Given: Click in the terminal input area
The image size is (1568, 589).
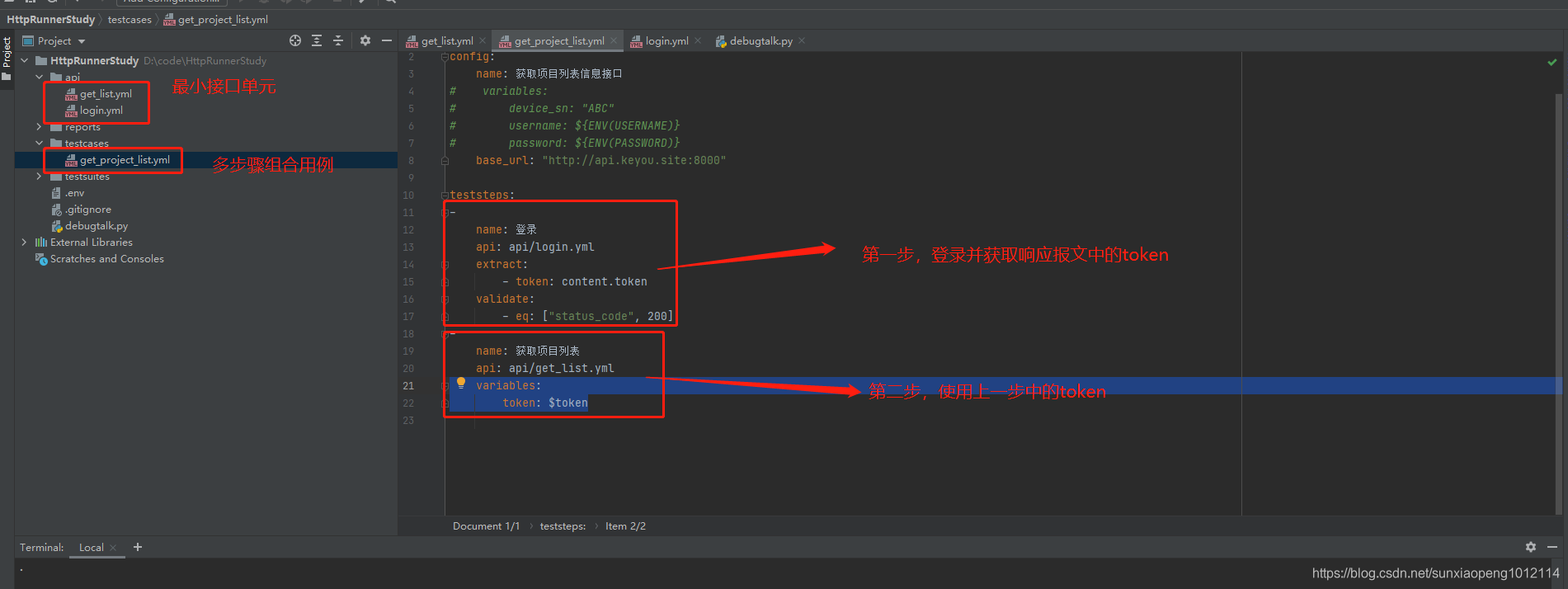Looking at the screenshot, I should click(x=784, y=573).
